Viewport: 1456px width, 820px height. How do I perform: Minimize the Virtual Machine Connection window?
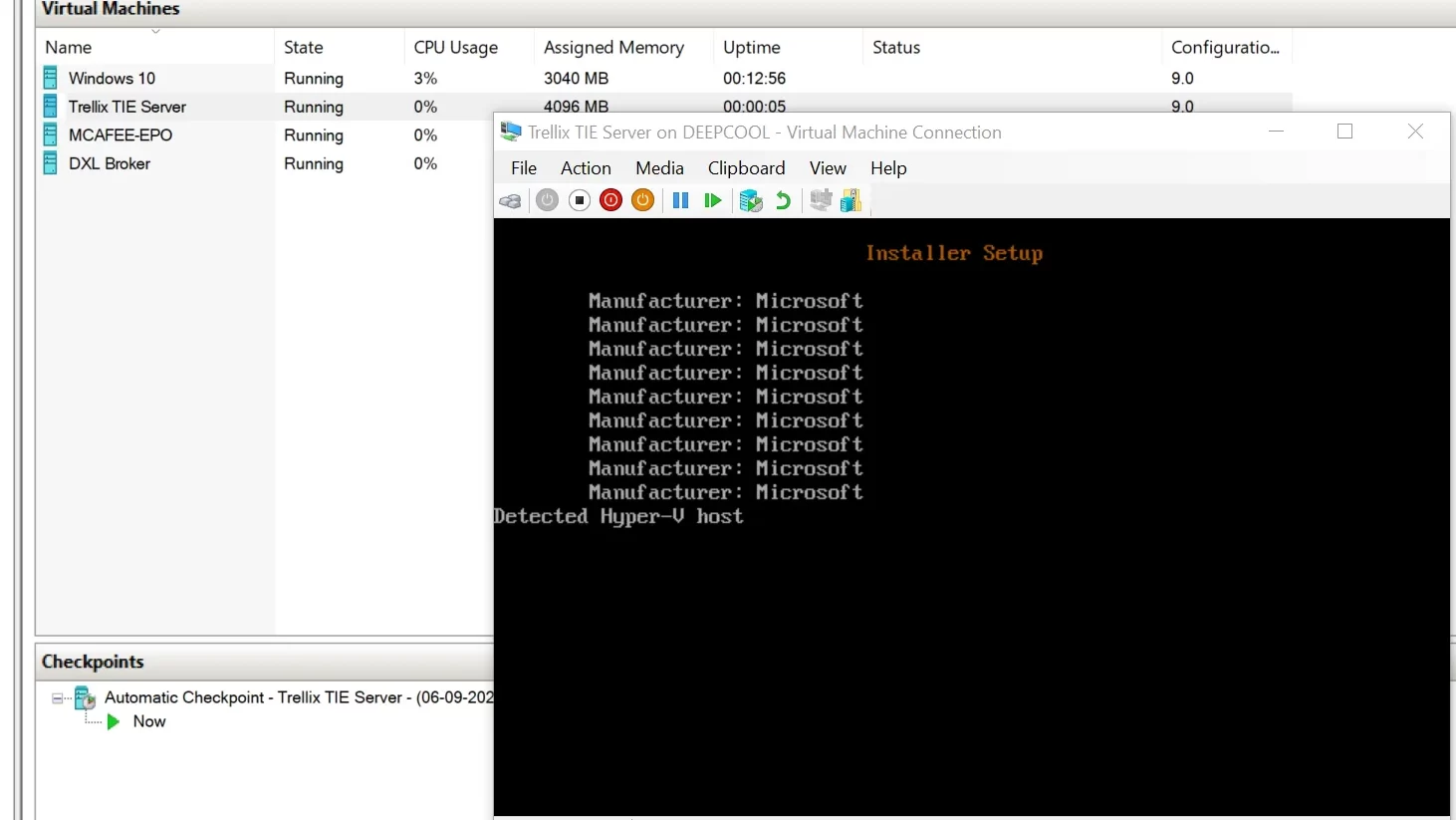[1276, 132]
